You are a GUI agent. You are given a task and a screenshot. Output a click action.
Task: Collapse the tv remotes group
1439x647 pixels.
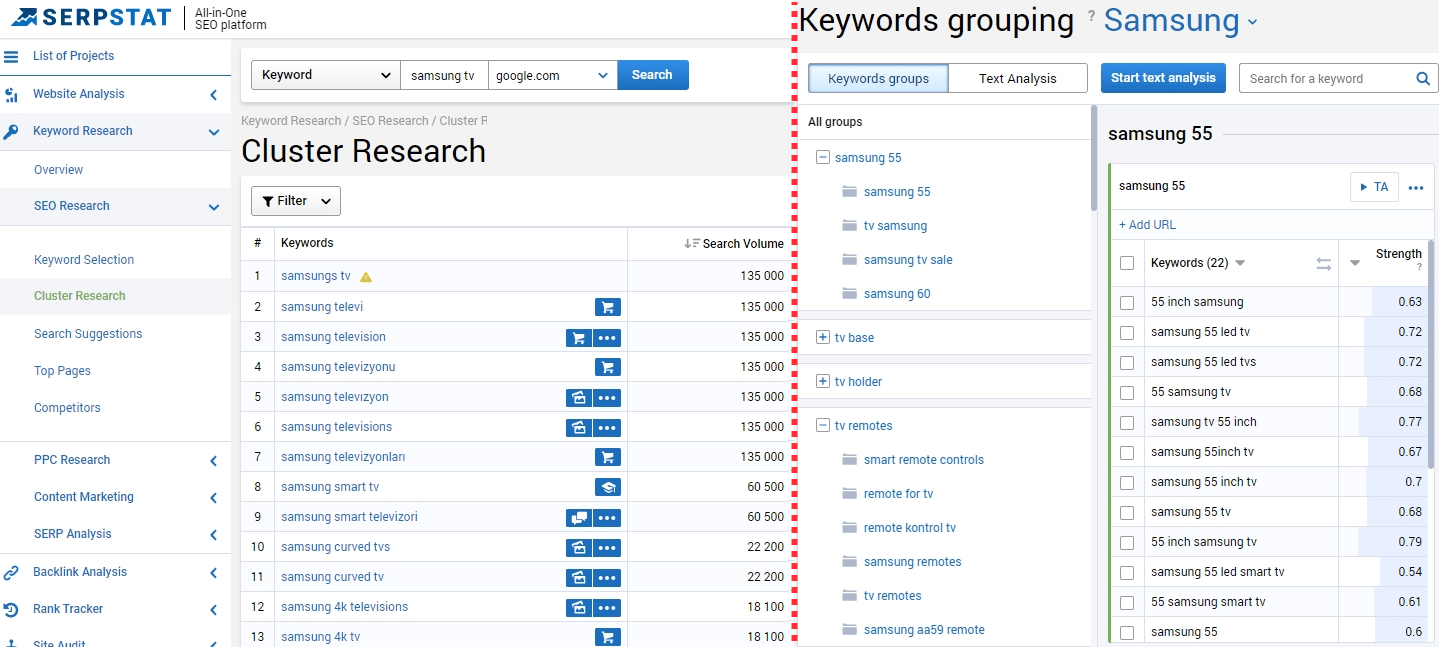pos(823,426)
